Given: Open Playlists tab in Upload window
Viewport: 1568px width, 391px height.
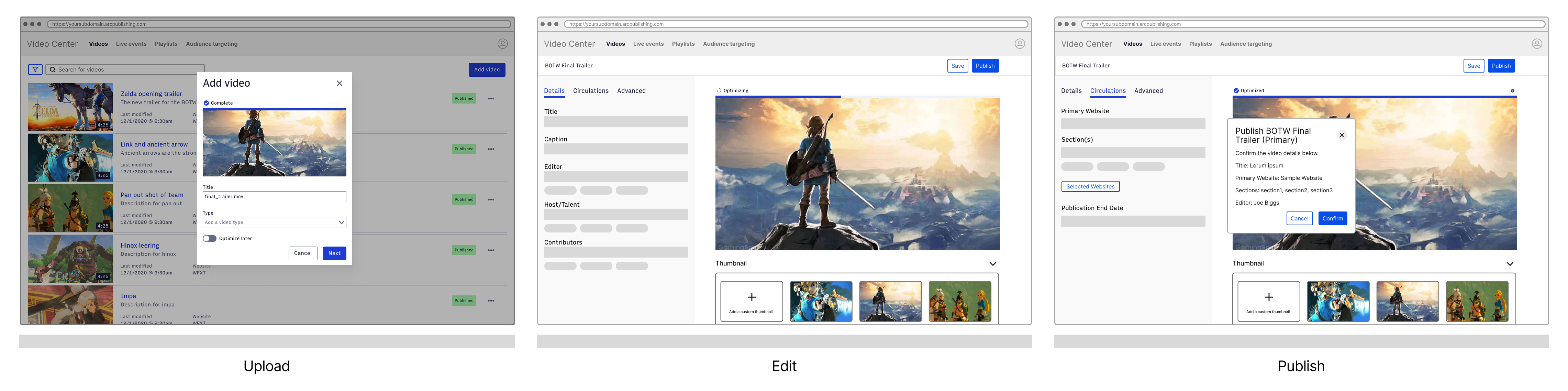Looking at the screenshot, I should tap(166, 44).
